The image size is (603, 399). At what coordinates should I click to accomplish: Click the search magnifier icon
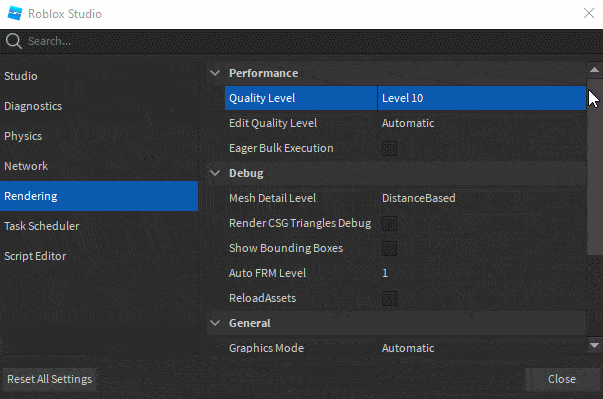[14, 41]
